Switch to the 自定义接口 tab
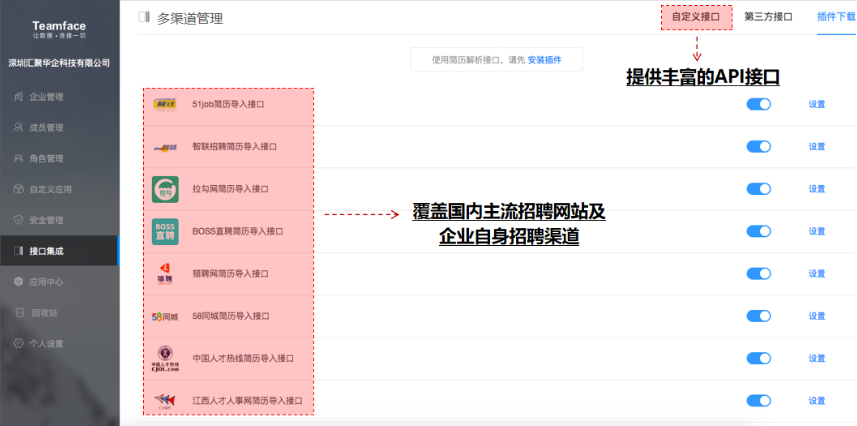This screenshot has height=426, width=857. point(696,17)
